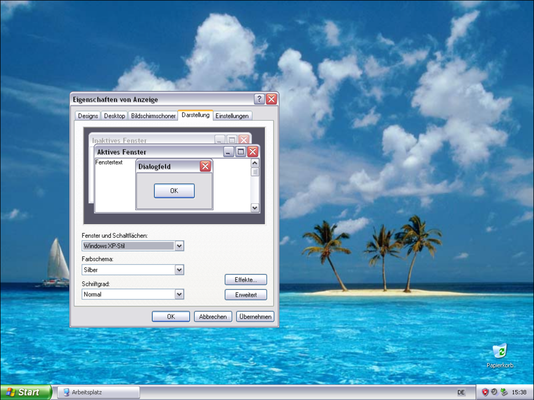
Task: Select the Darstellung tab
Action: pos(195,115)
